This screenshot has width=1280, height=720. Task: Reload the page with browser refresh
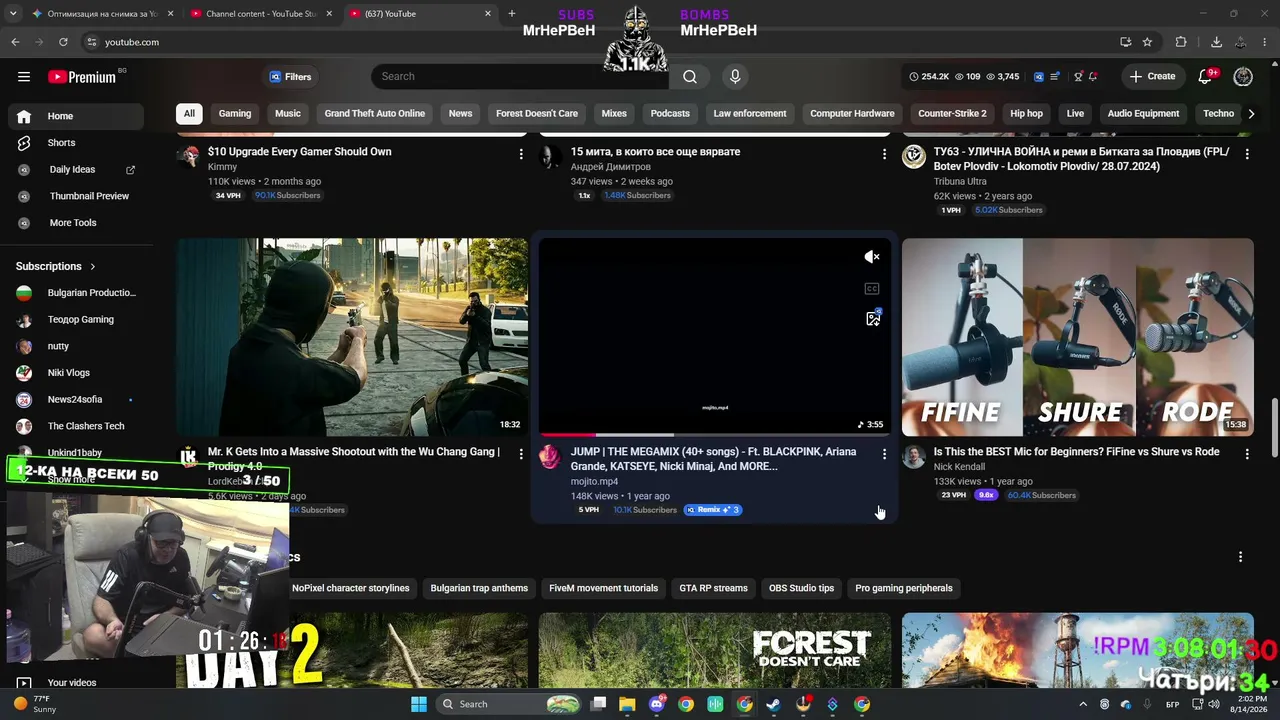[x=63, y=42]
